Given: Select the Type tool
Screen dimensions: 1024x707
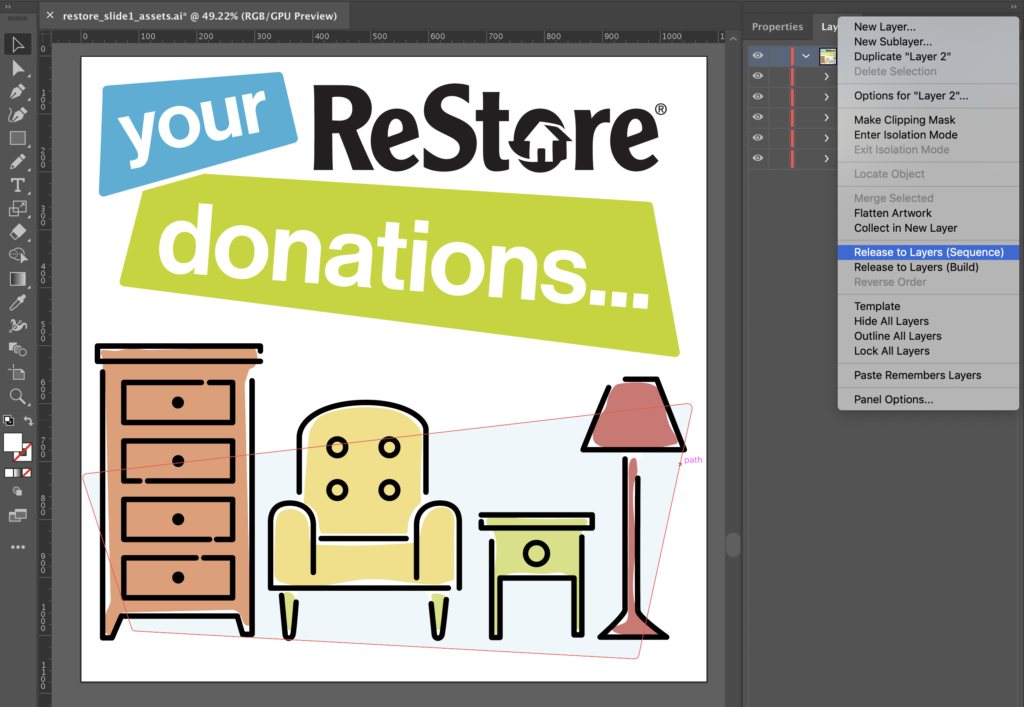Looking at the screenshot, I should pyautogui.click(x=17, y=185).
